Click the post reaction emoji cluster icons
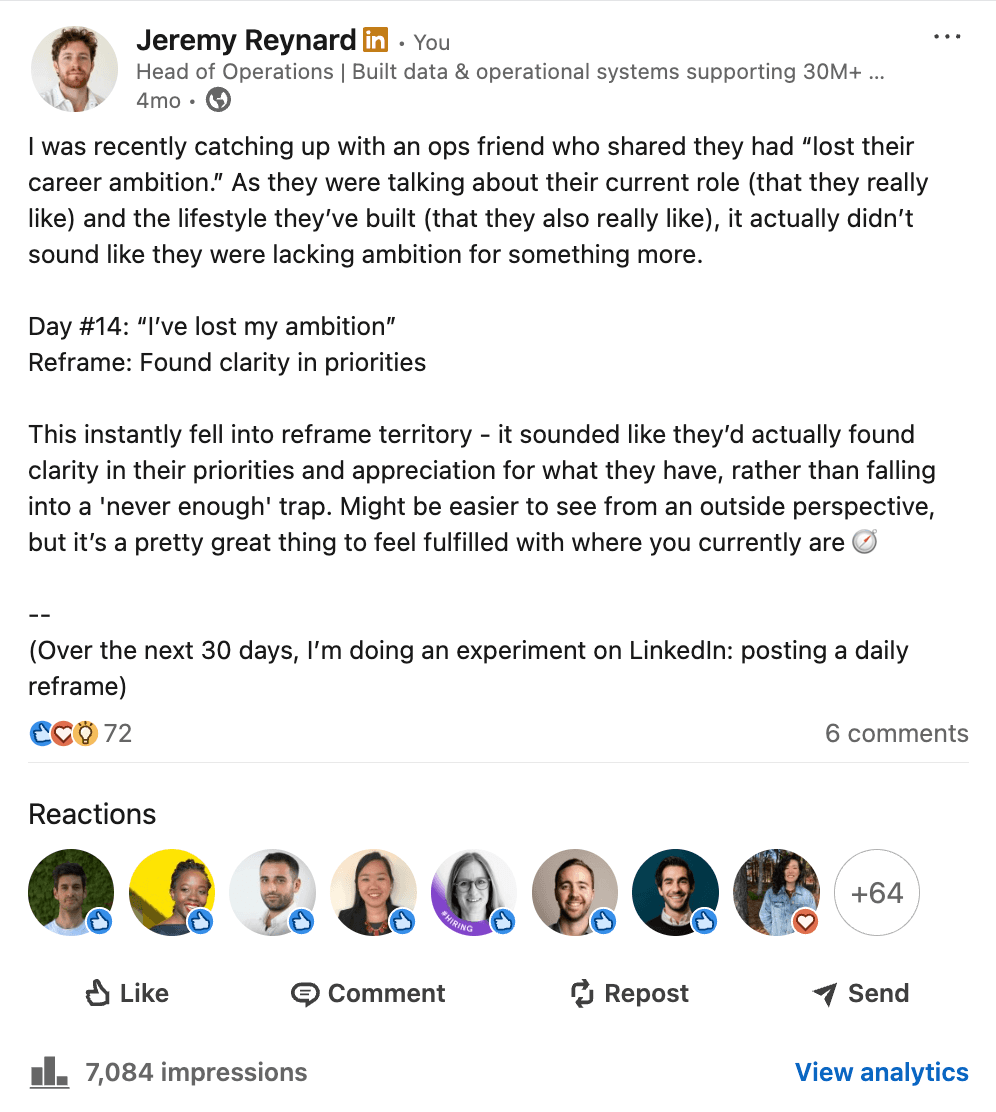The image size is (996, 1112). (x=63, y=734)
